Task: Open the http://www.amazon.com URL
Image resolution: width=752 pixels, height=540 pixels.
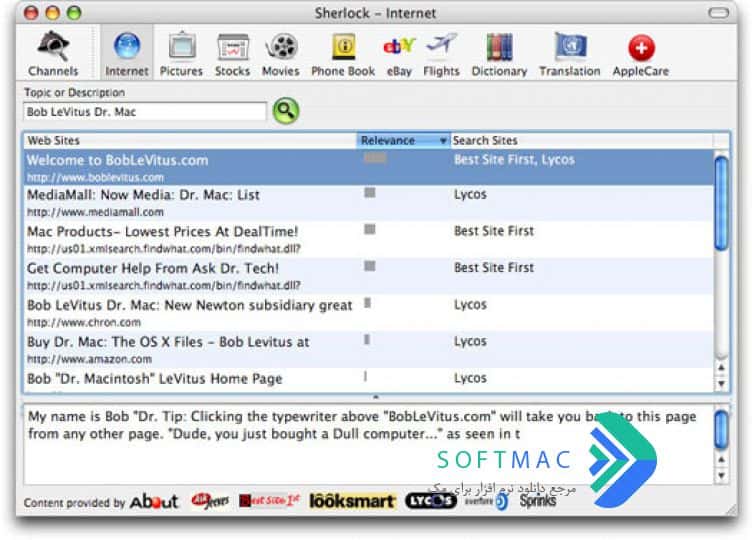Action: (x=89, y=359)
